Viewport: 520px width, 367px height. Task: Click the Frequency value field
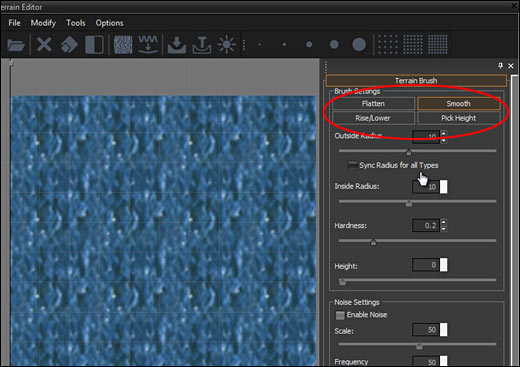tap(426, 362)
